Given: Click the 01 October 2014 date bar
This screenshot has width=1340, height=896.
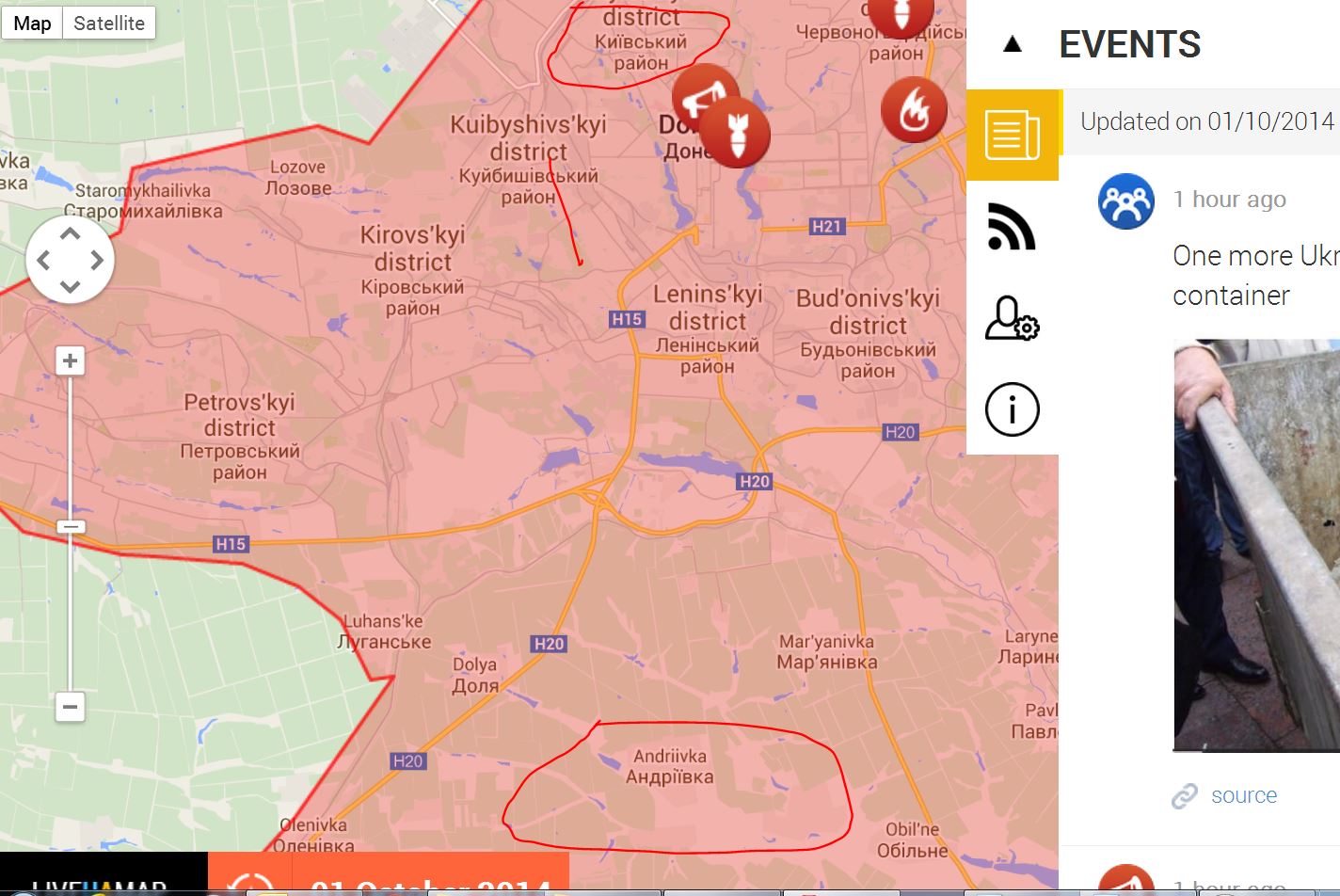Looking at the screenshot, I should [389, 874].
